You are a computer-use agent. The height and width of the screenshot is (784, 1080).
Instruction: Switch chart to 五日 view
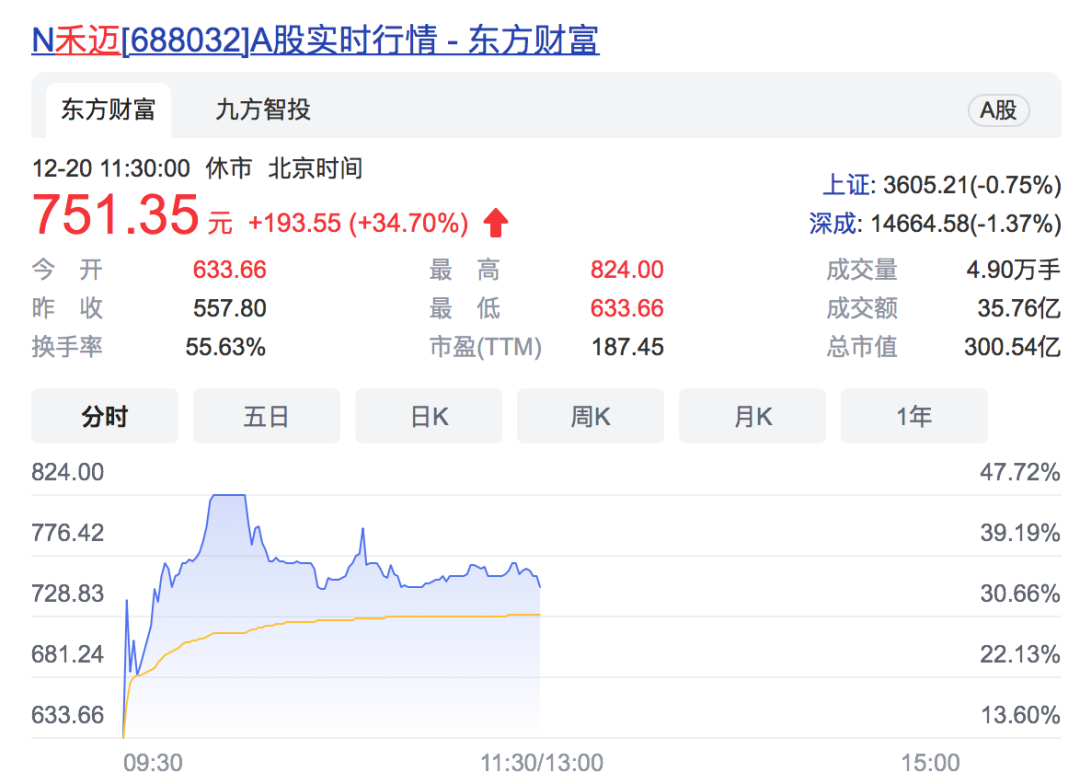coord(266,416)
